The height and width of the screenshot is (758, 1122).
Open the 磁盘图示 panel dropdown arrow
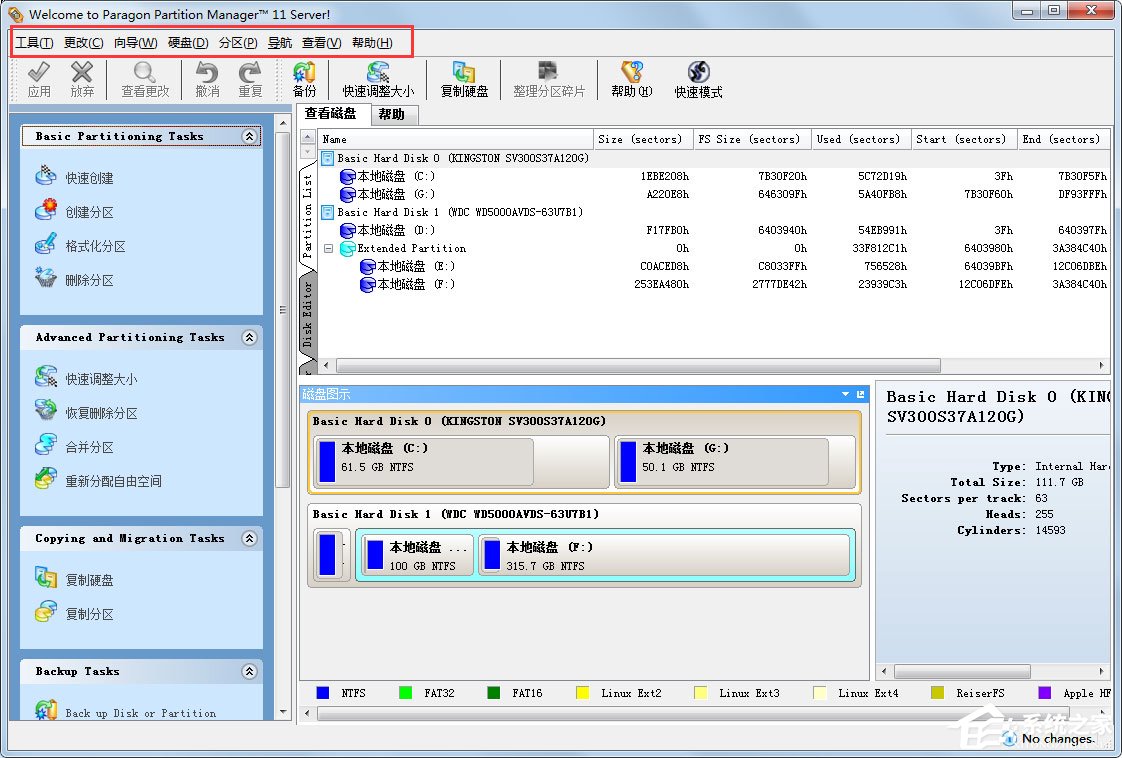[845, 394]
